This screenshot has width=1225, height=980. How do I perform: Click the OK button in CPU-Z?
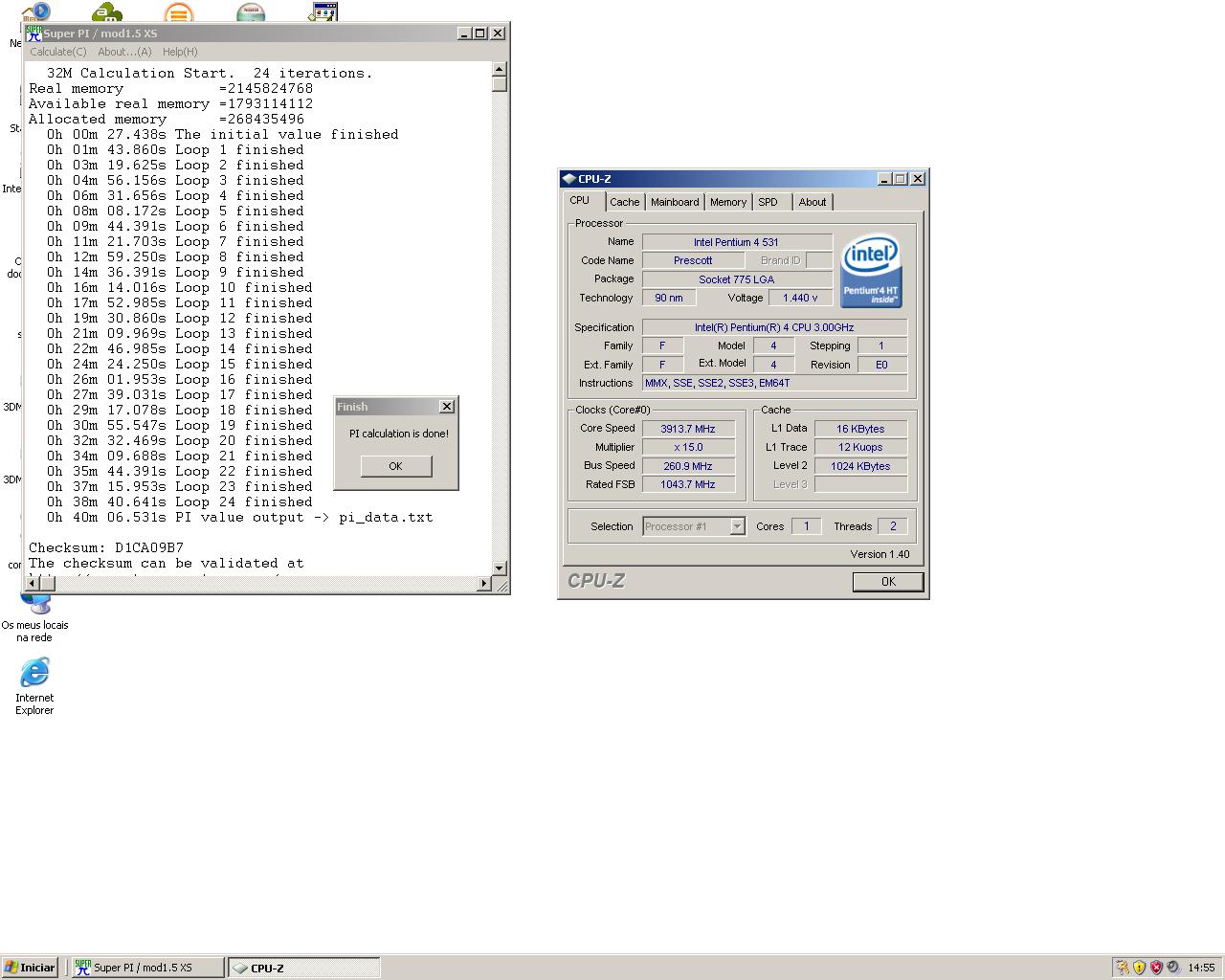(888, 582)
